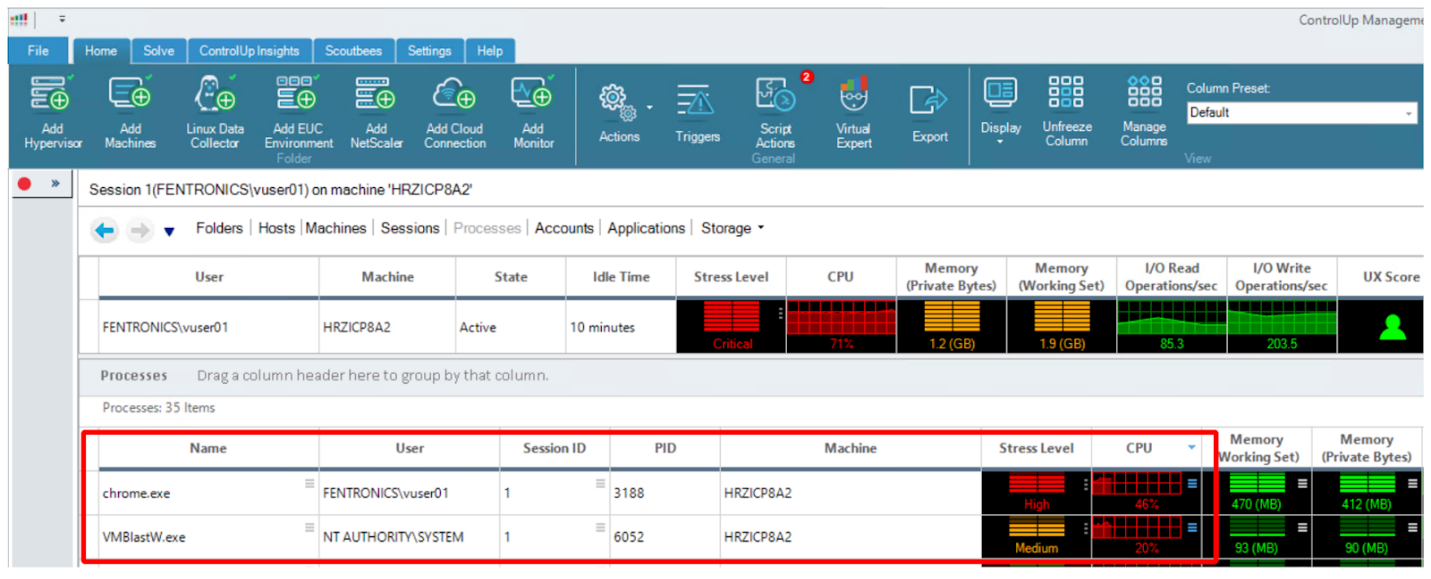Switch to the Home tab
Image resolution: width=1431 pixels, height=579 pixels.
100,51
